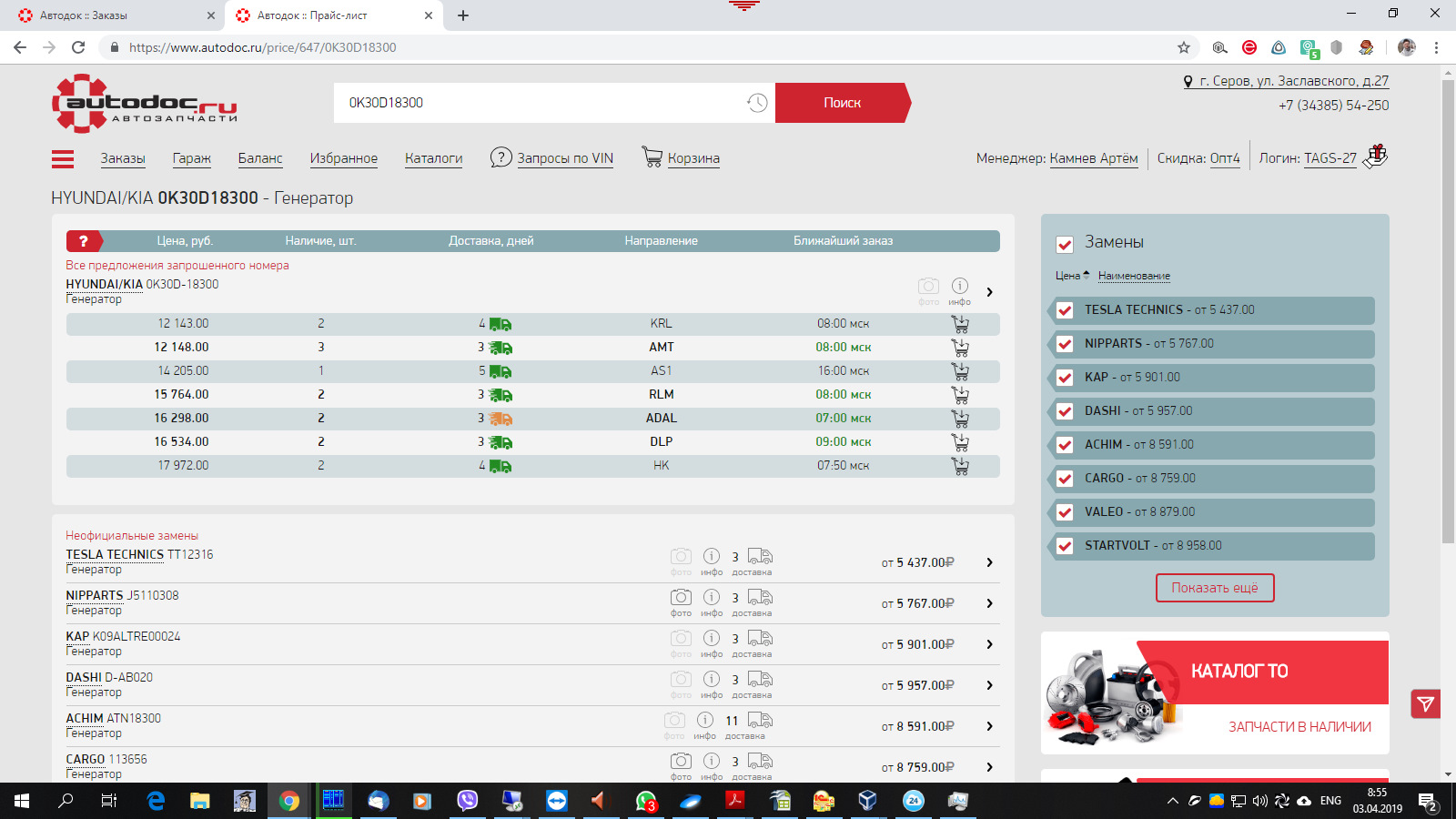1456x819 pixels.
Task: Uncheck the ACHIM replacement checkbox
Action: pos(1065,445)
